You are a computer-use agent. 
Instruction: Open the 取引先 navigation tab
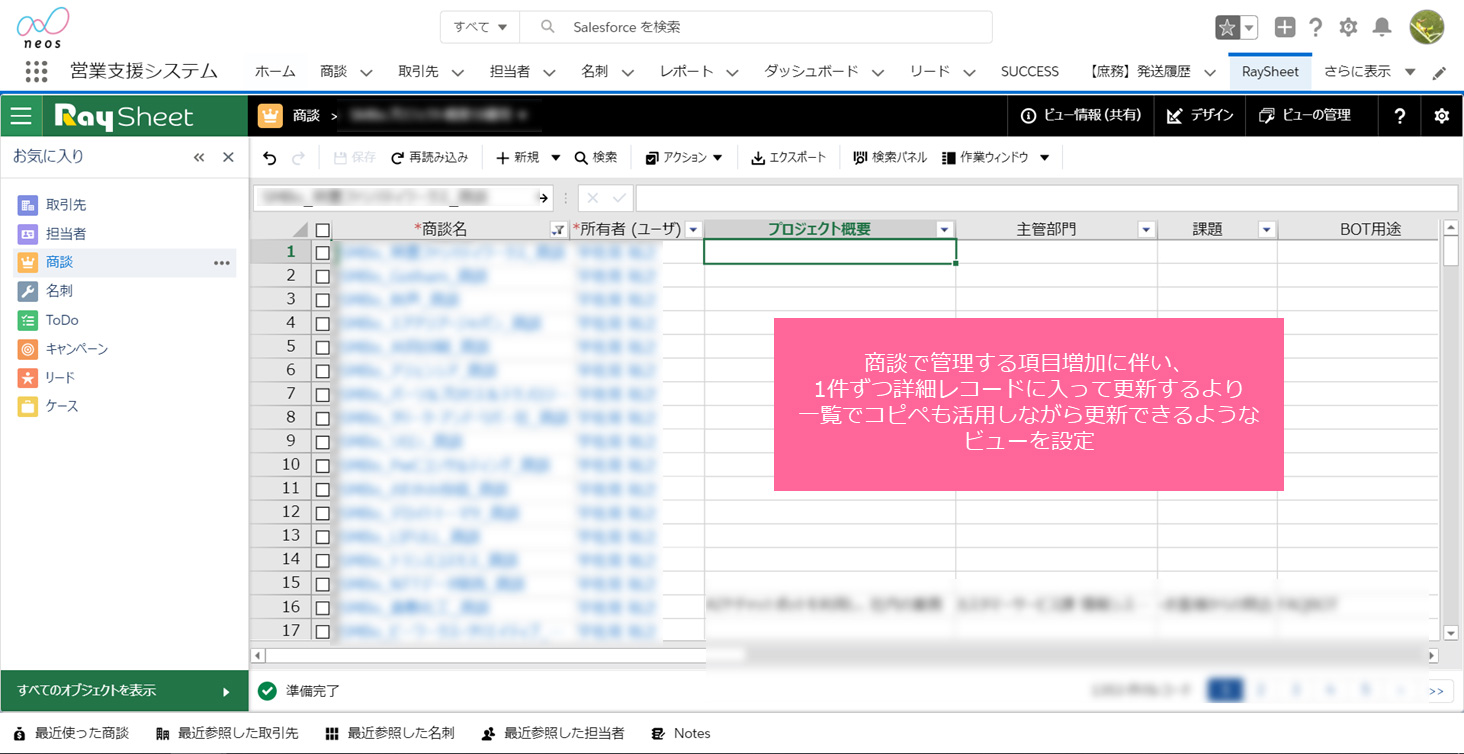(418, 72)
